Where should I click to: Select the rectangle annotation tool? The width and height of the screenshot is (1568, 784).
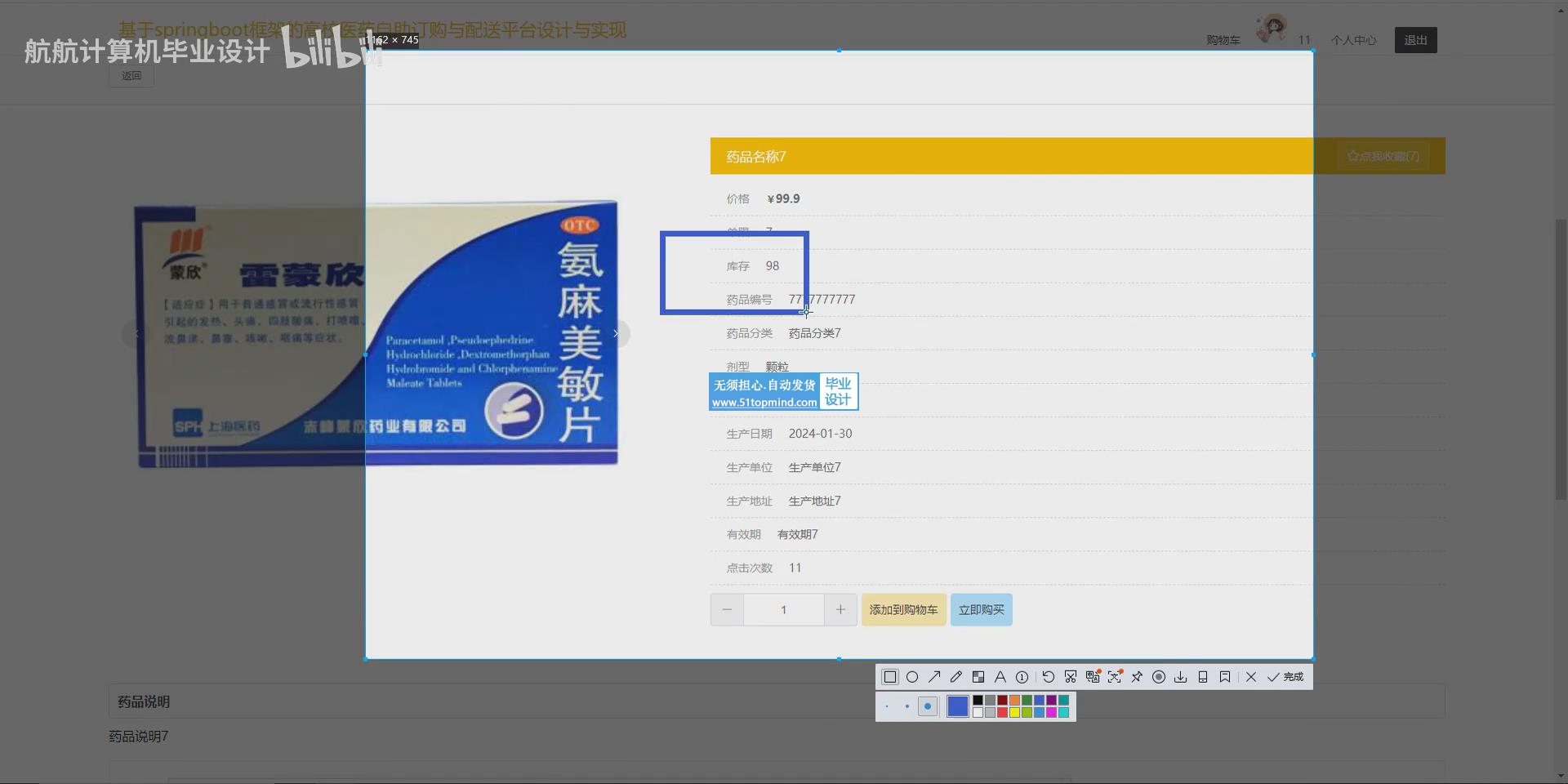tap(890, 677)
